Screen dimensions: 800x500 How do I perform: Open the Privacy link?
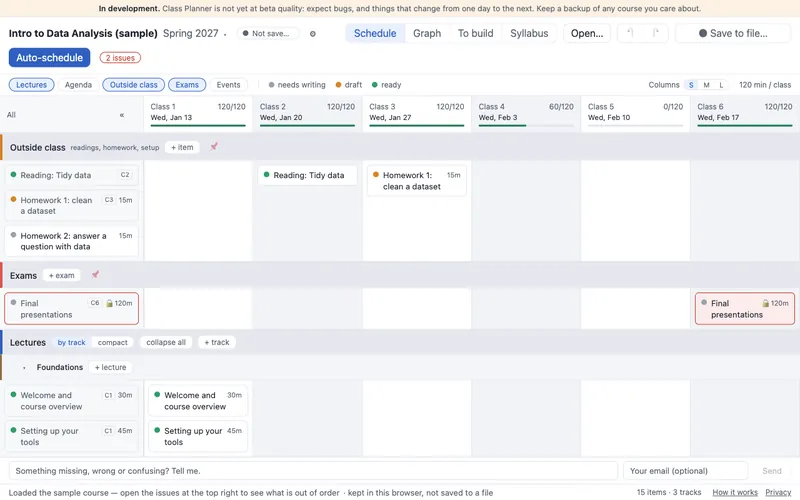[x=778, y=492]
